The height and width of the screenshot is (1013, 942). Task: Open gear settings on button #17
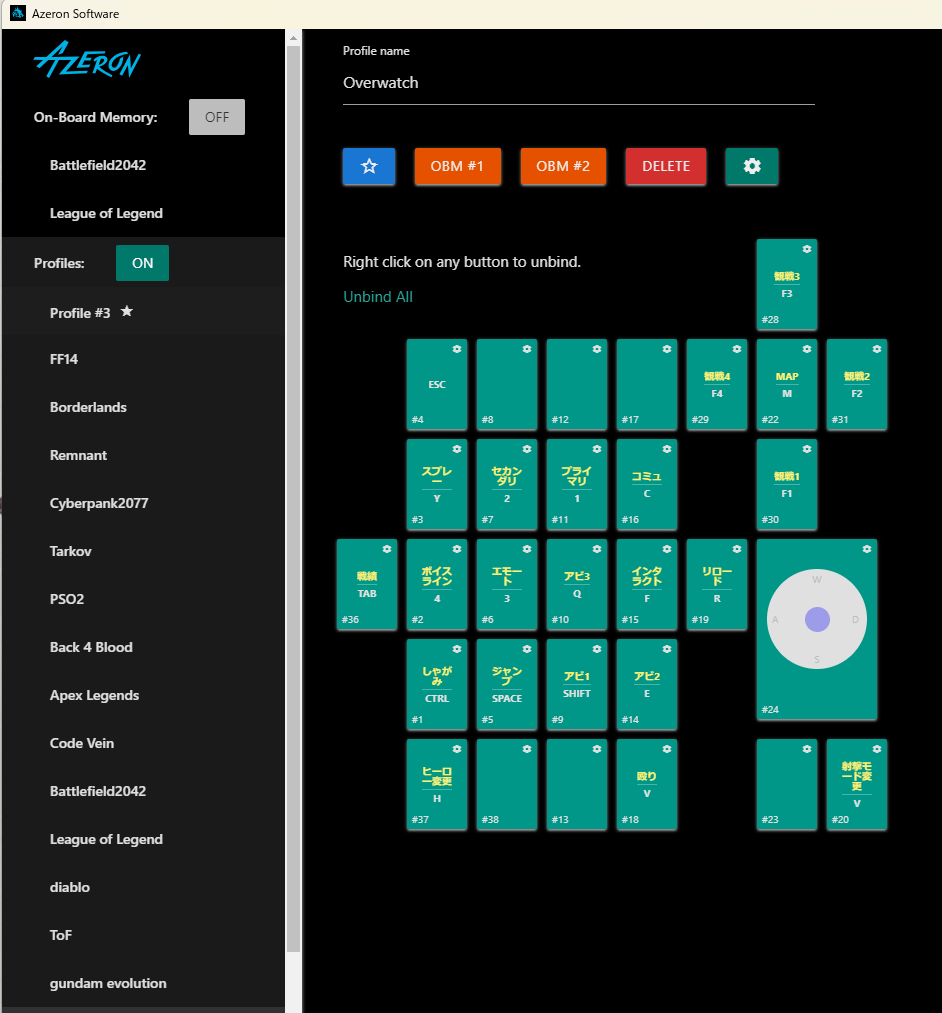[667, 349]
